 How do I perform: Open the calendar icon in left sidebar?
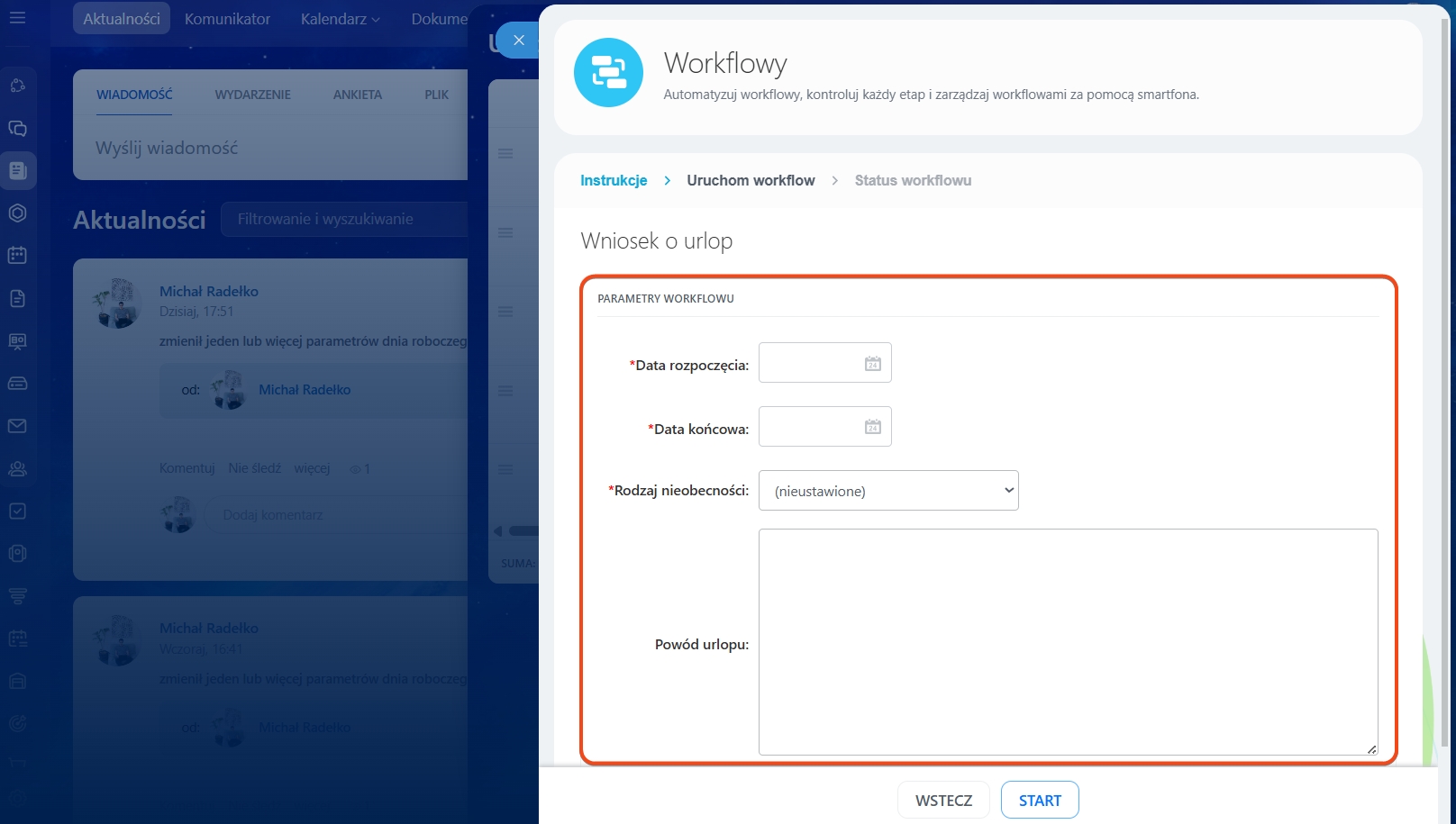point(17,256)
